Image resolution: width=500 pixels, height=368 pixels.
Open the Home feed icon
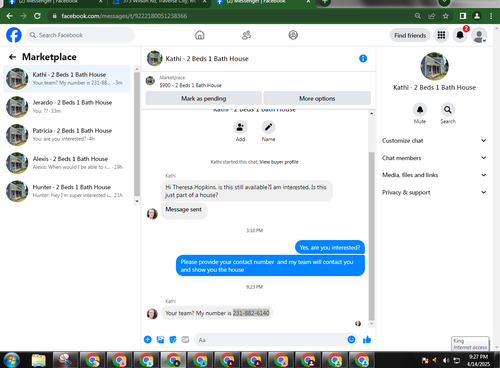[x=200, y=35]
